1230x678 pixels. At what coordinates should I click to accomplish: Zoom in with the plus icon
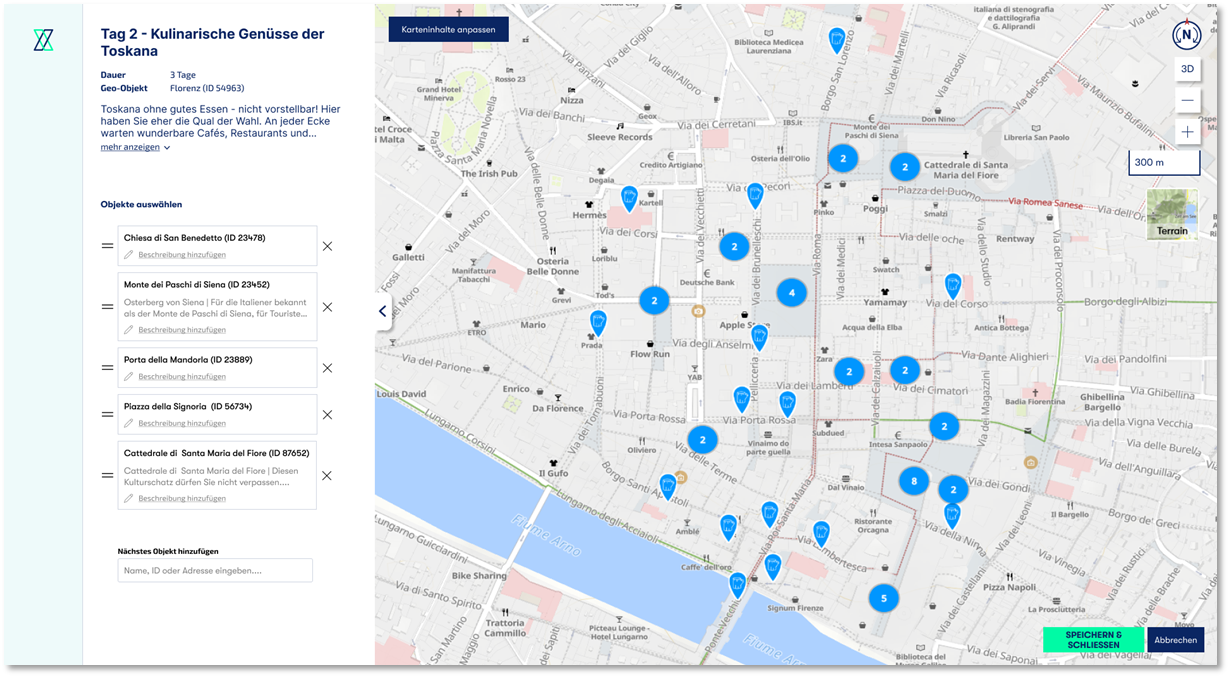1187,132
